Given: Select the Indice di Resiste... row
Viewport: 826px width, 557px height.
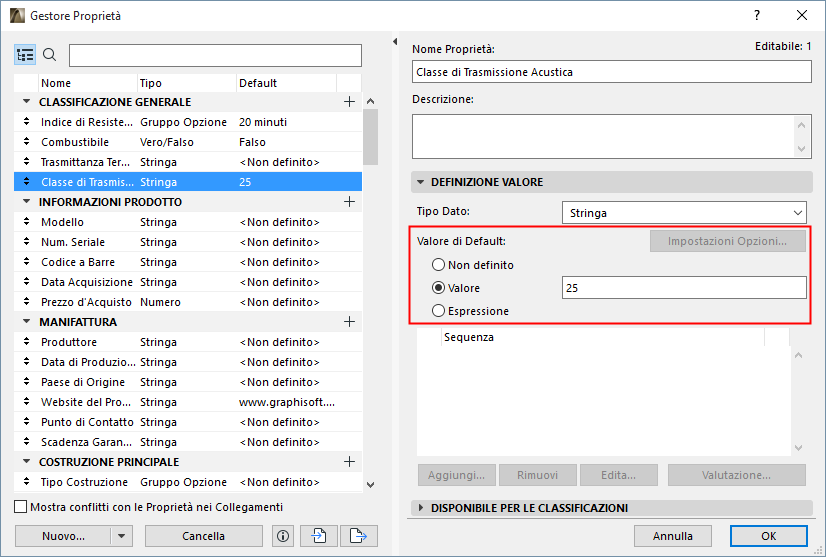Looking at the screenshot, I should click(188, 122).
